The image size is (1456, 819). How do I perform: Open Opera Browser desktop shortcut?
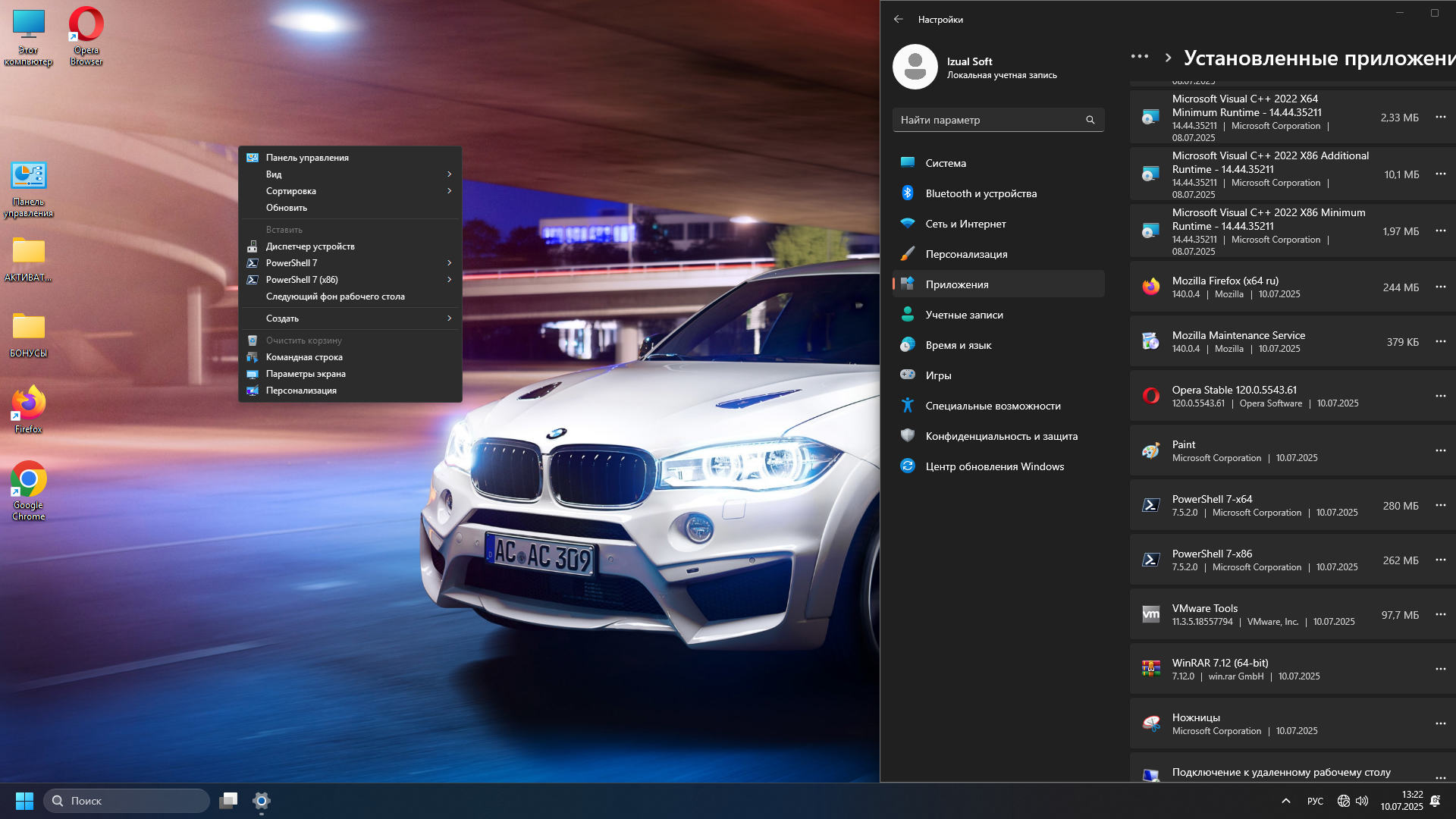pos(86,36)
